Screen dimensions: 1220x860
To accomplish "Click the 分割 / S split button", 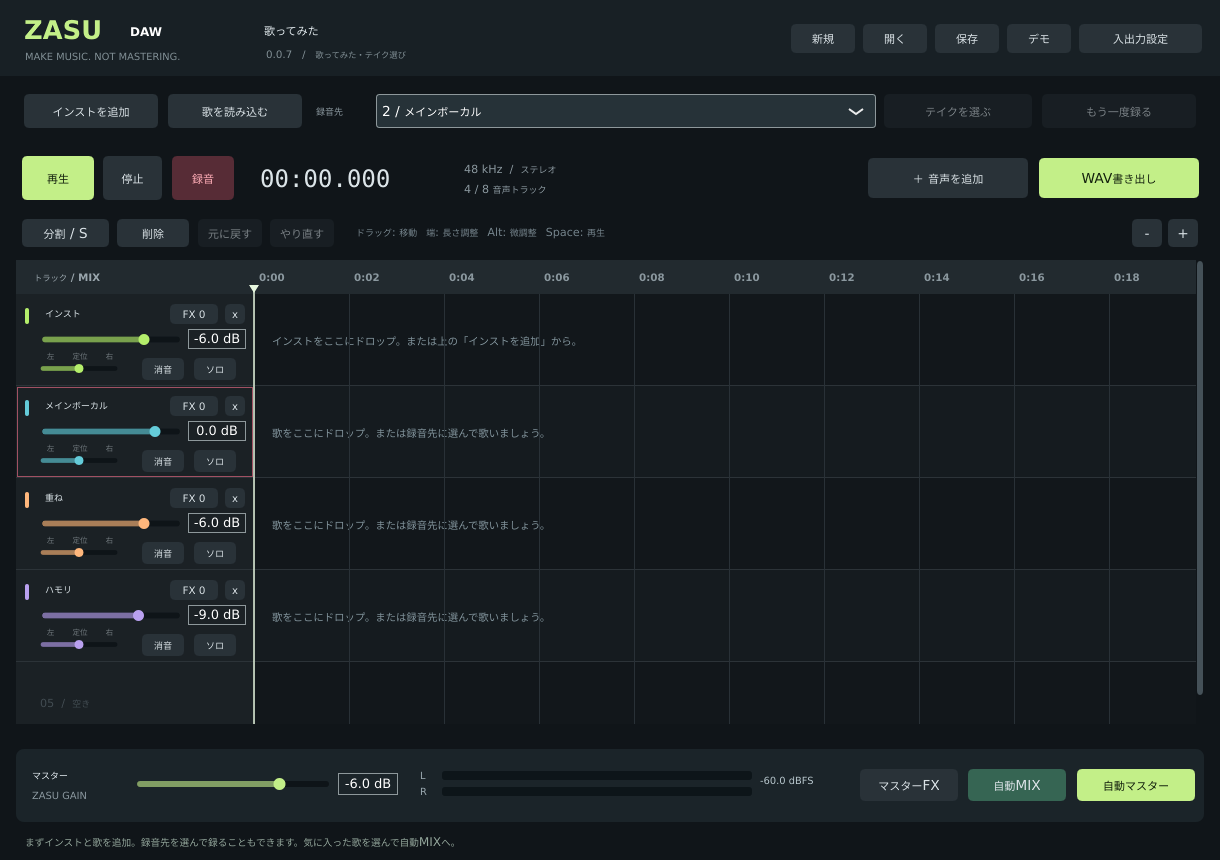I will [x=65, y=233].
